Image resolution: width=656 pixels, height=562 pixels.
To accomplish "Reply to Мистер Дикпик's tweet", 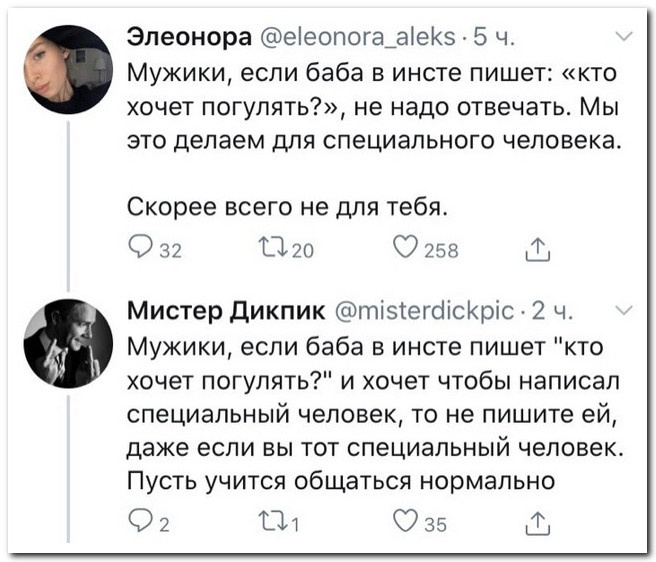I will 141,520.
